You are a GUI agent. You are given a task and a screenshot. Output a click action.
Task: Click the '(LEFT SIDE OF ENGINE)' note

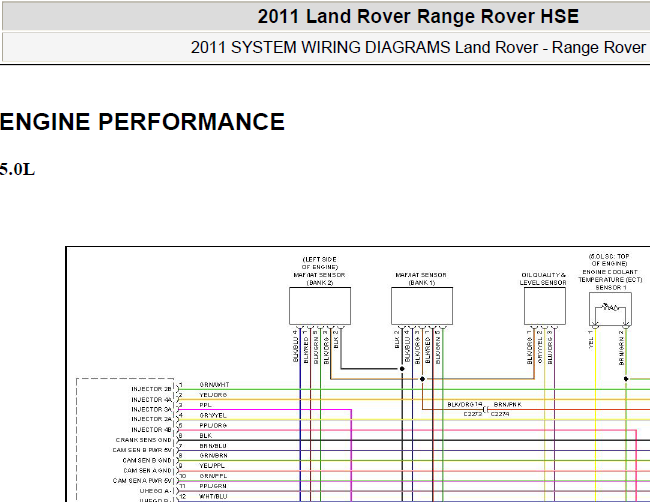tap(320, 263)
